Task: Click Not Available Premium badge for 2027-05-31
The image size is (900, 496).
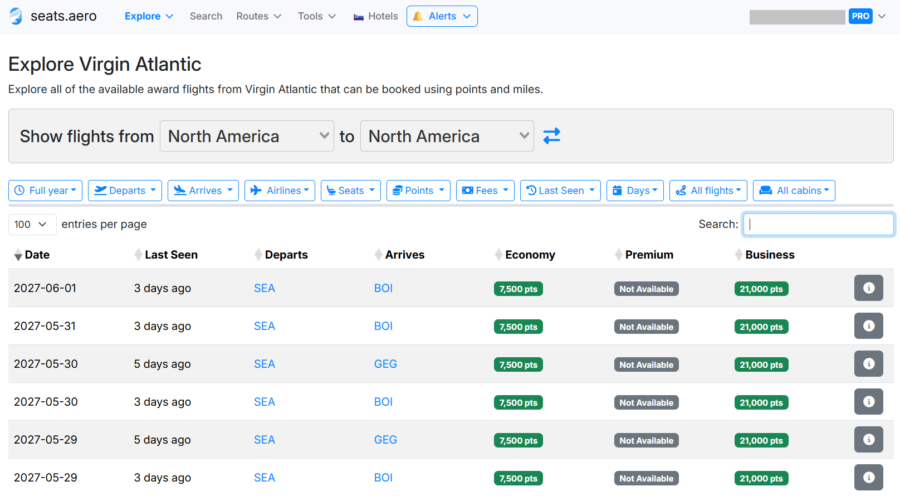Action: tap(646, 327)
